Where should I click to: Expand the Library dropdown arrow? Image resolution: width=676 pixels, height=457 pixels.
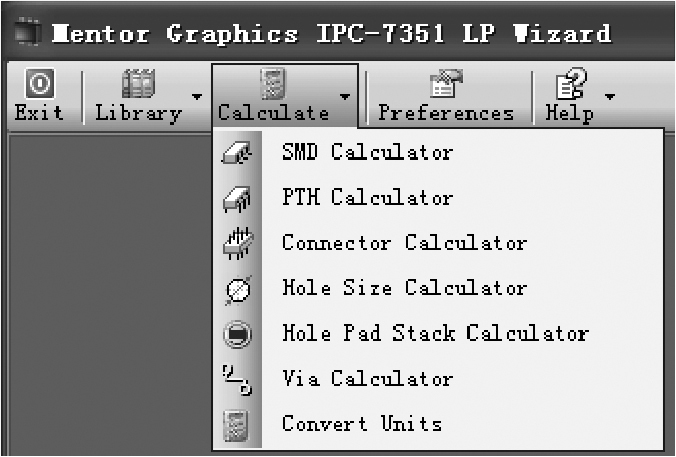point(196,96)
